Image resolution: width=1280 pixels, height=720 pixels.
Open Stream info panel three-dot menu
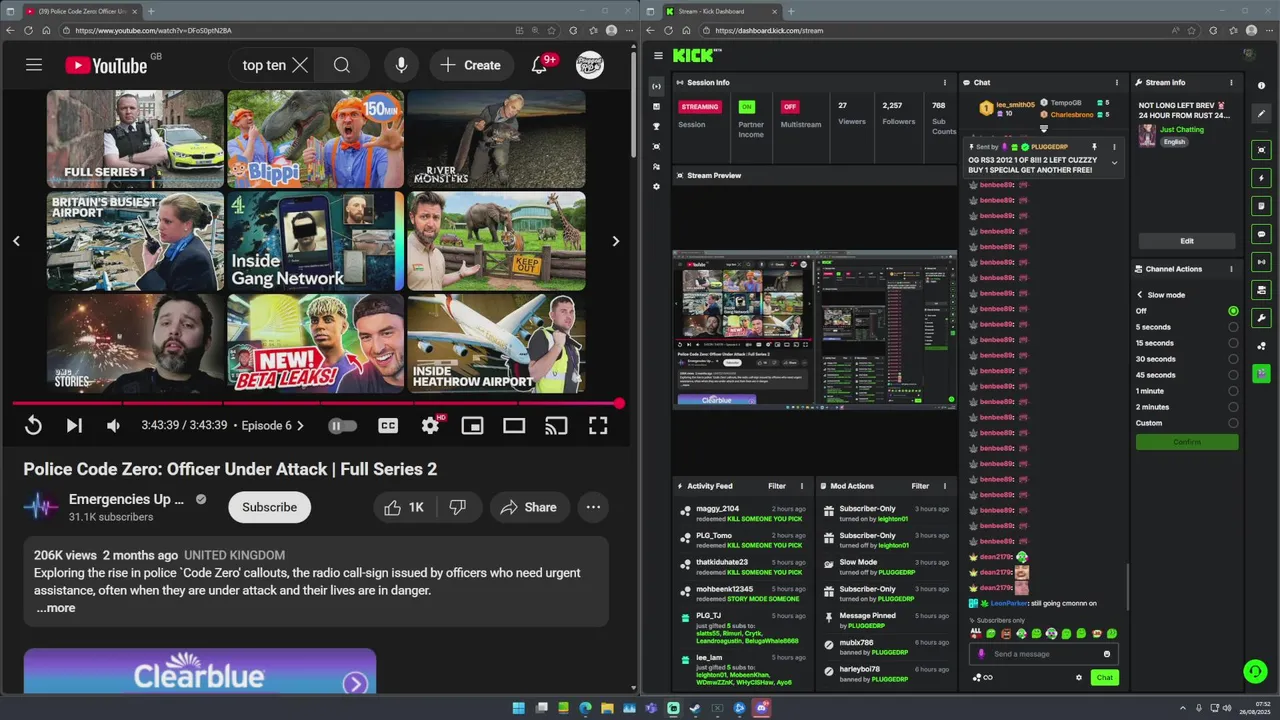1232,83
